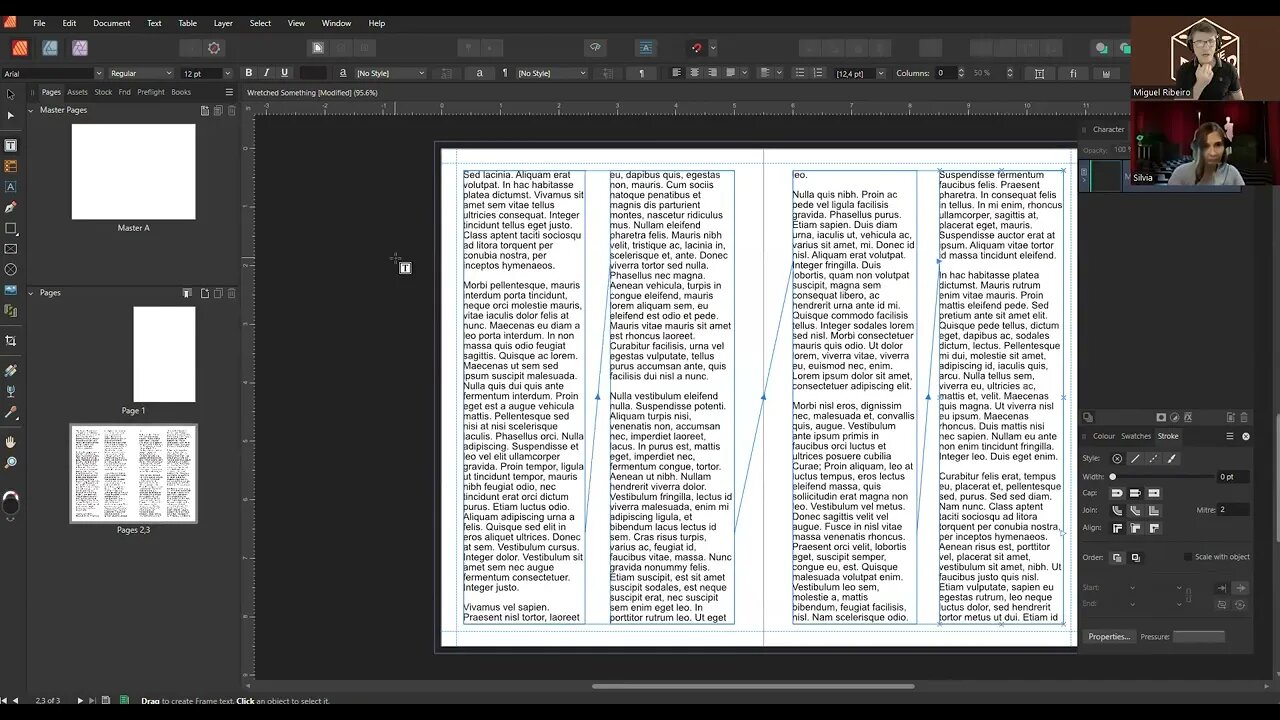The image size is (1280, 720).
Task: Select the Rectangle shape tool
Action: 11,228
